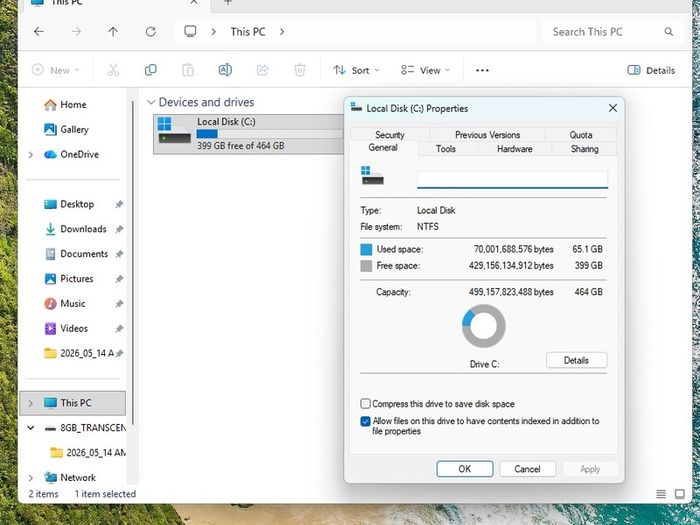The image size is (700, 525).
Task: Click Local Disk (C:) usage bar
Action: 268,134
